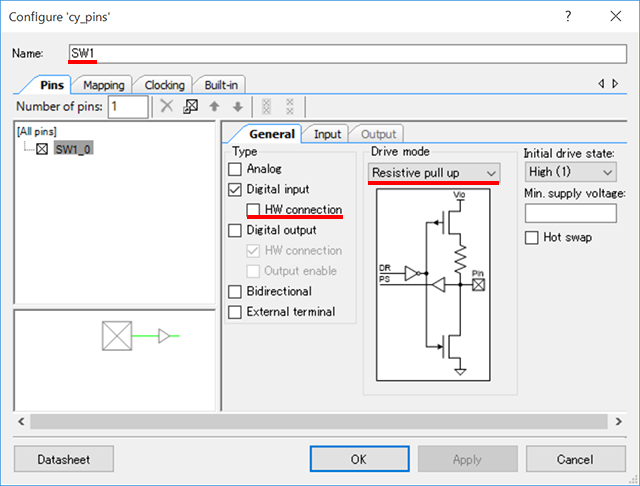Enable the Bidirectional checkbox
Screen dimensions: 640x486
[235, 292]
